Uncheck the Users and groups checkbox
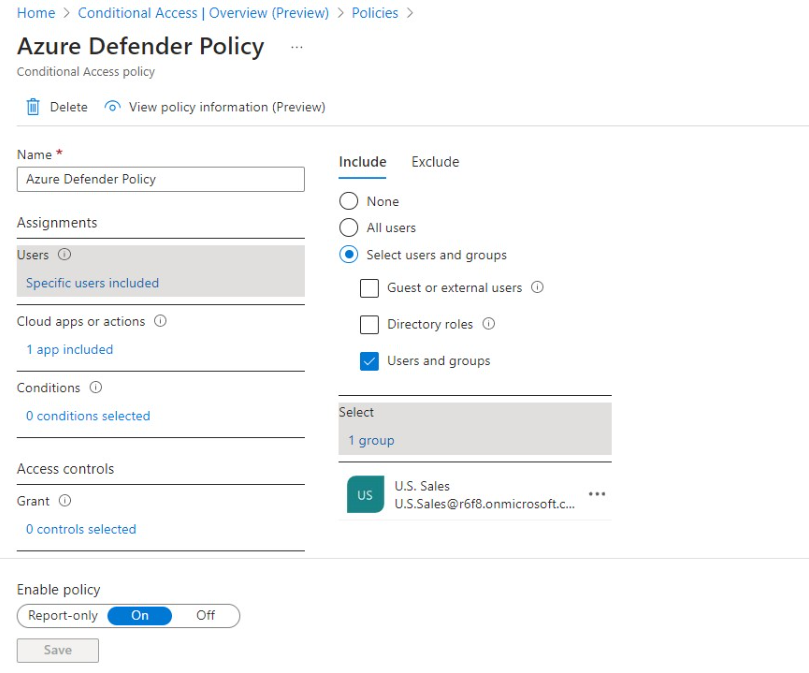The height and width of the screenshot is (673, 809). [x=369, y=361]
